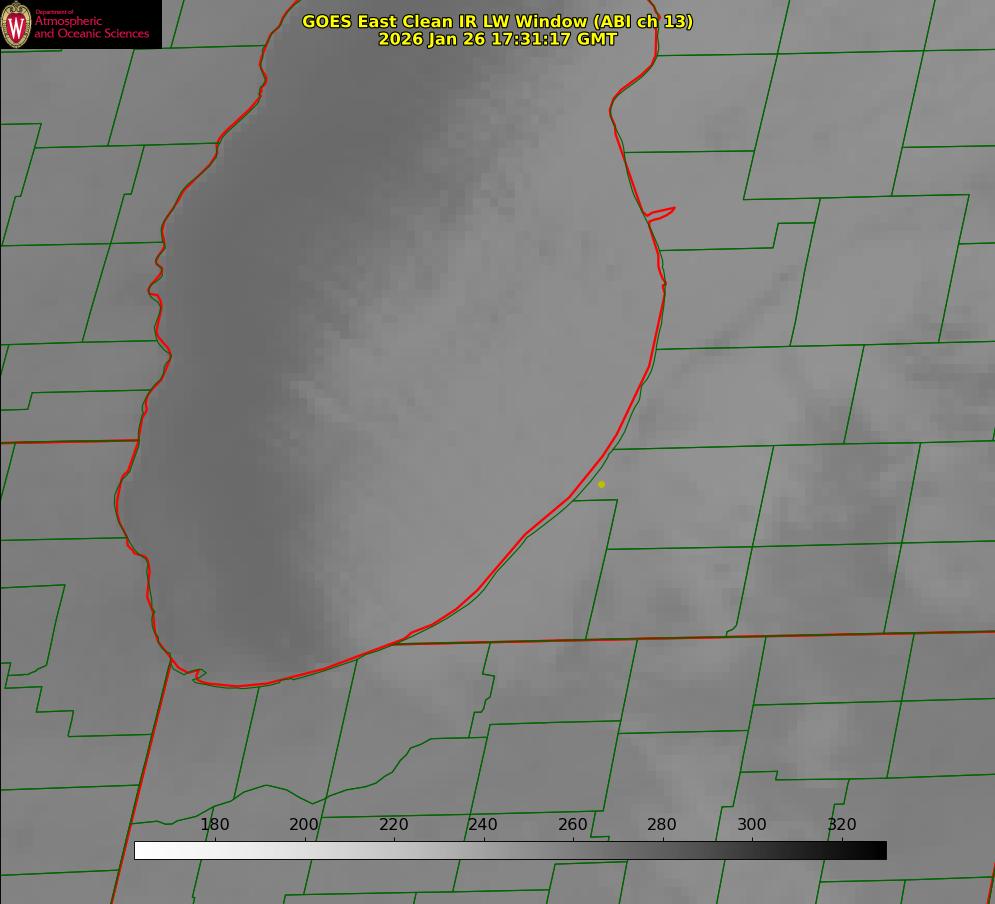Image resolution: width=995 pixels, height=904 pixels.
Task: Click the '2026 Jan 26 17:31:17 GMT' timestamp
Action: 498,39
